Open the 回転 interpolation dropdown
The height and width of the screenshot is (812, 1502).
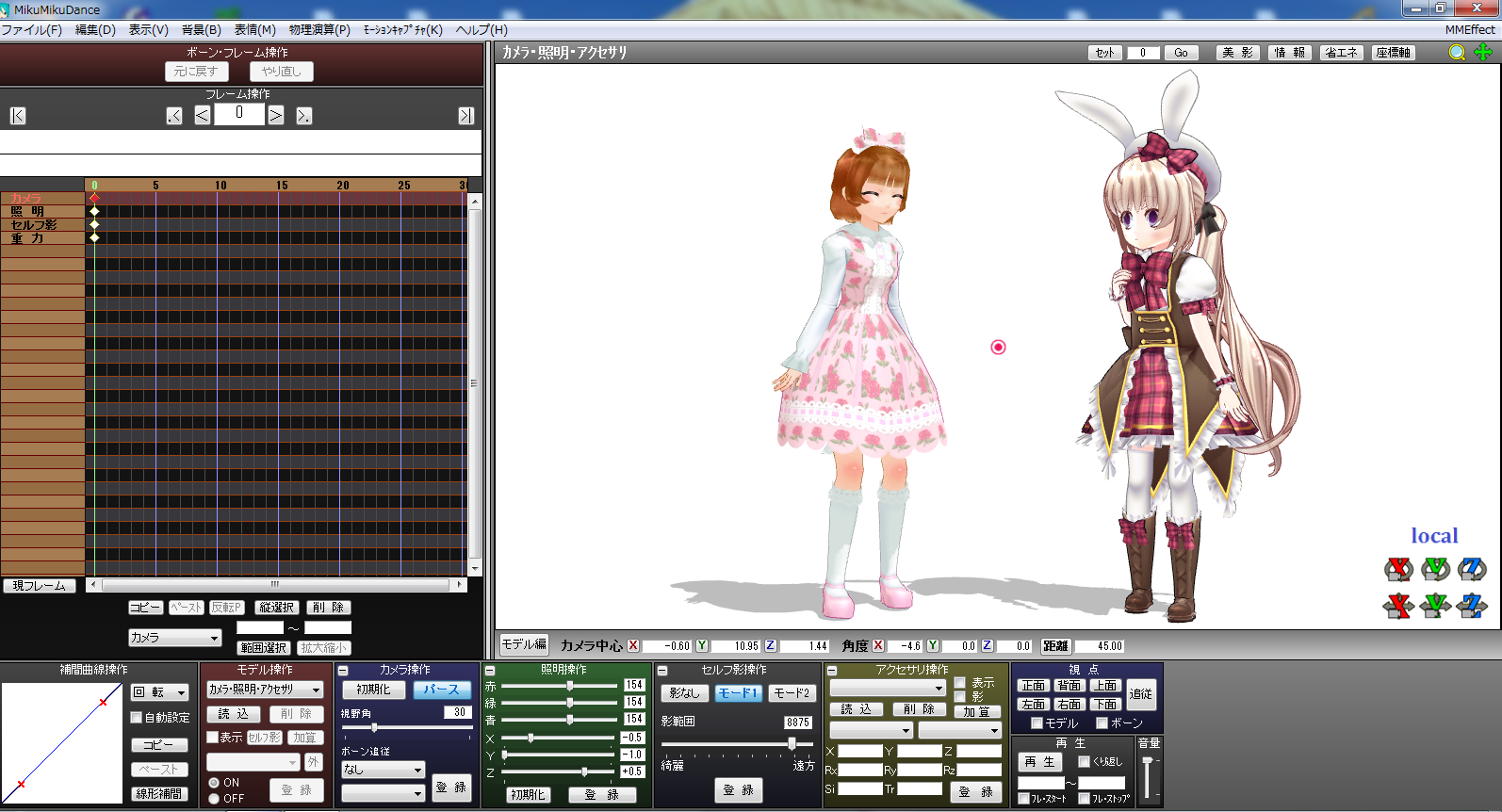[x=159, y=692]
